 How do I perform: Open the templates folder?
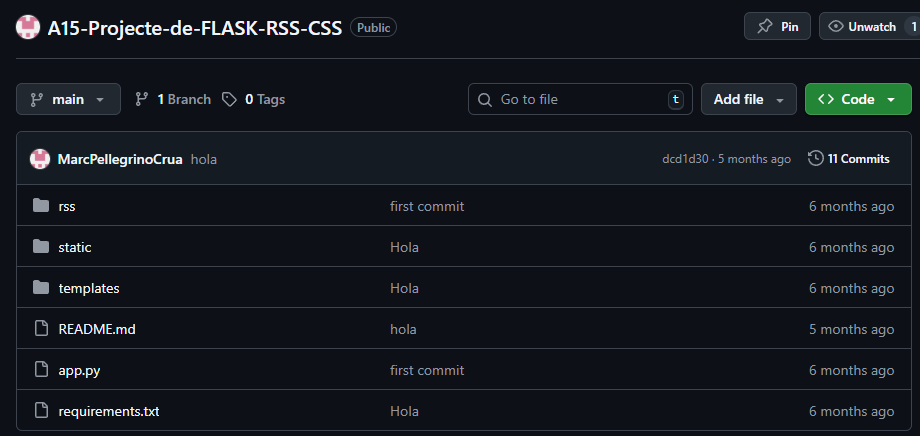click(x=89, y=289)
